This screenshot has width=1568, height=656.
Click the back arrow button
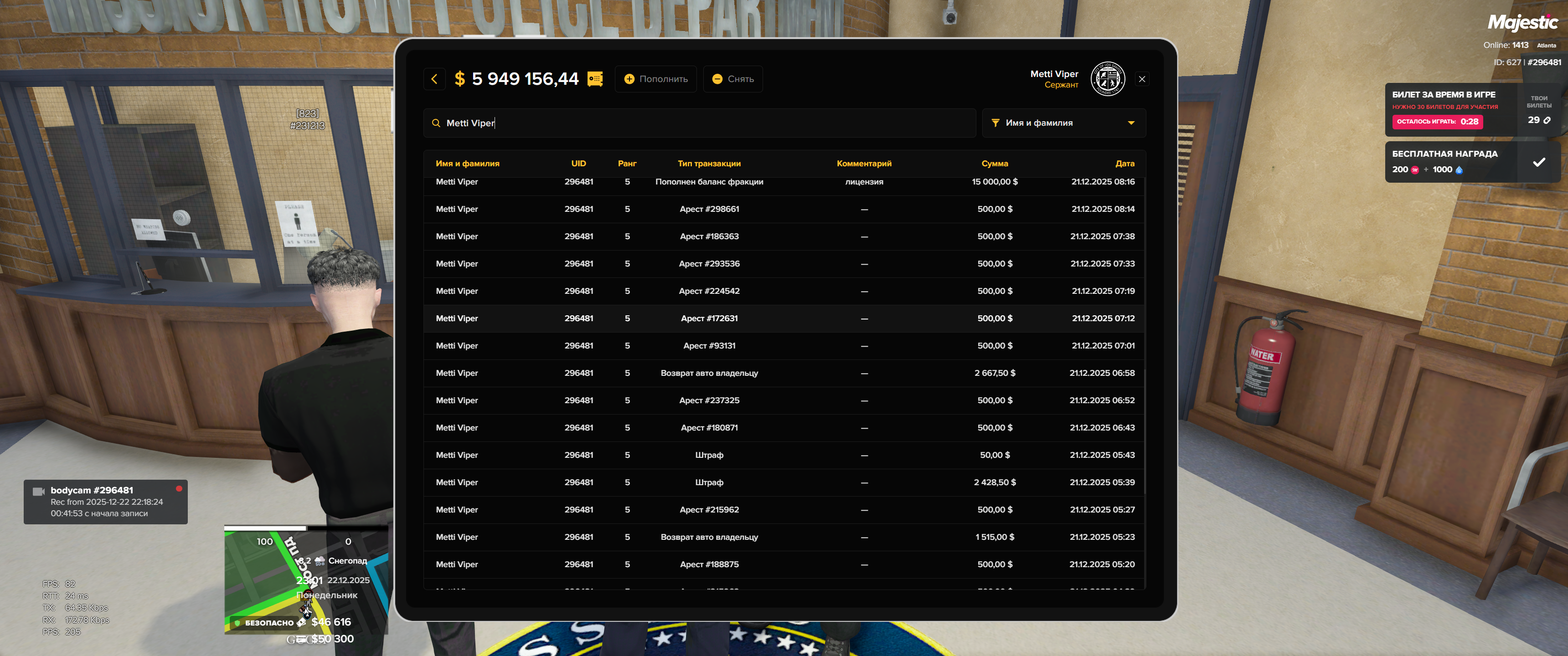click(434, 79)
